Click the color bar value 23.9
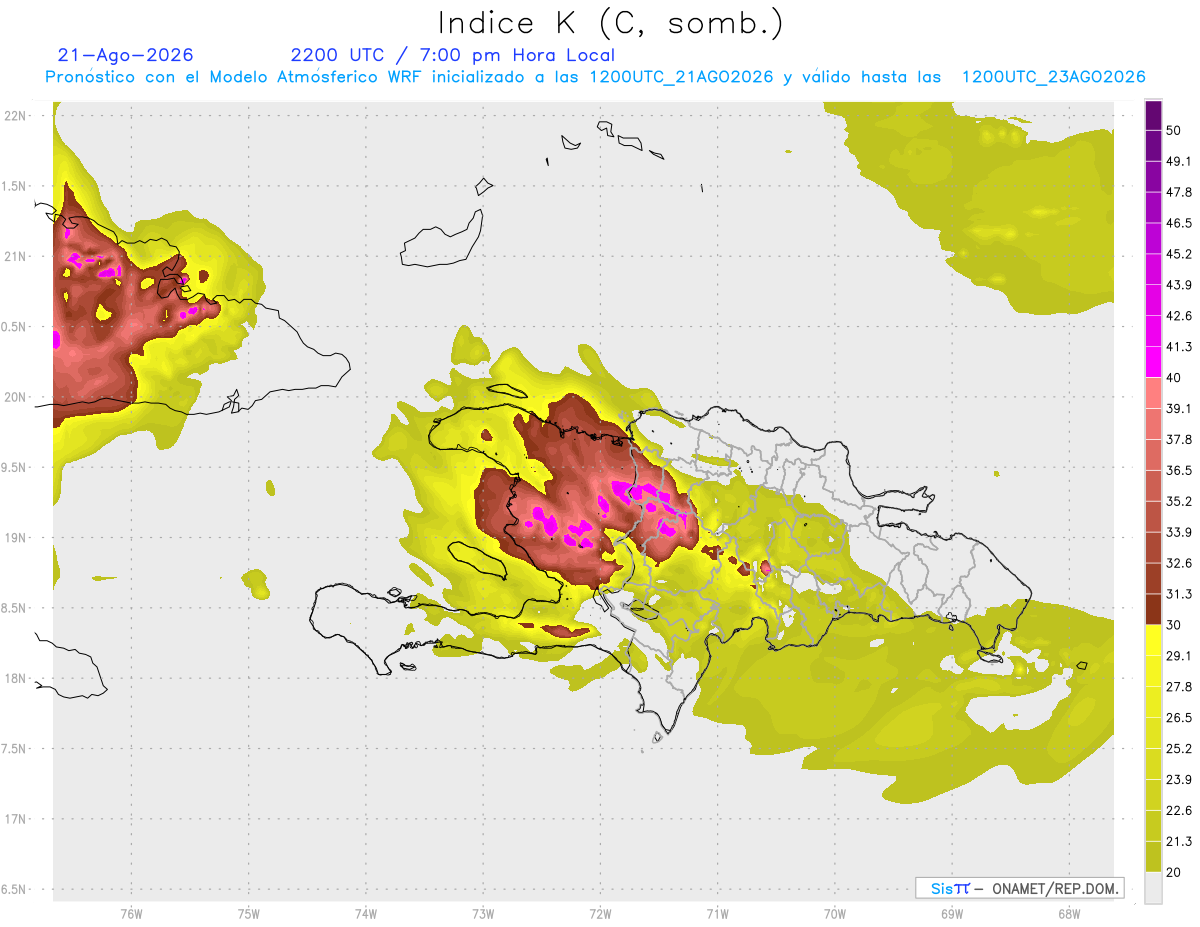The image size is (1200, 927). coord(1179,780)
